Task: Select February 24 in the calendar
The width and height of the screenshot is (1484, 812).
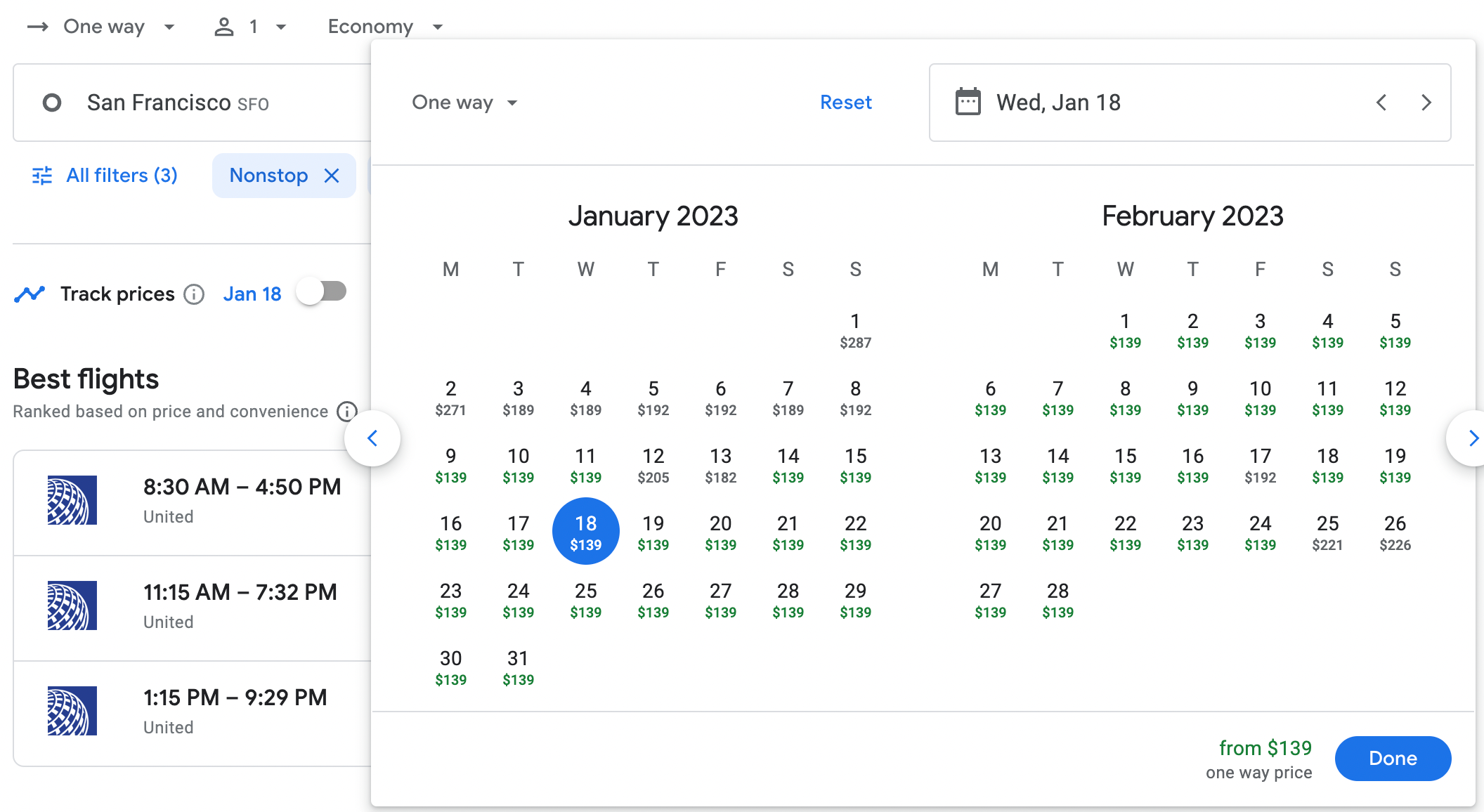Action: (1260, 531)
